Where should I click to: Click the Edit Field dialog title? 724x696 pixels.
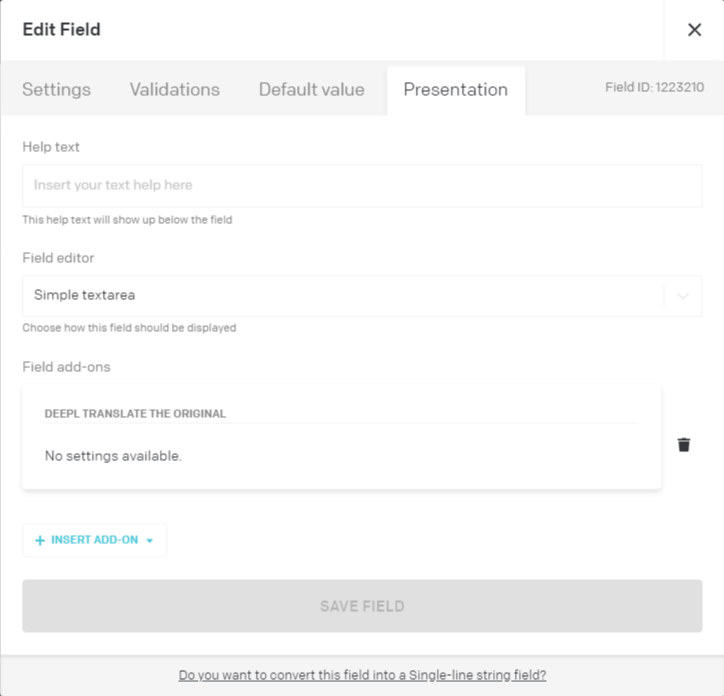pyautogui.click(x=61, y=30)
